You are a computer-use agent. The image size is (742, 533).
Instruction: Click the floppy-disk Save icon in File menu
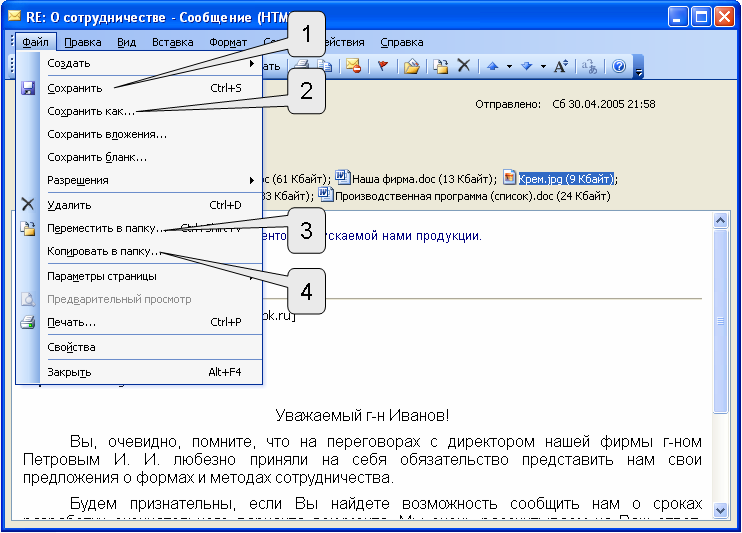coord(28,88)
